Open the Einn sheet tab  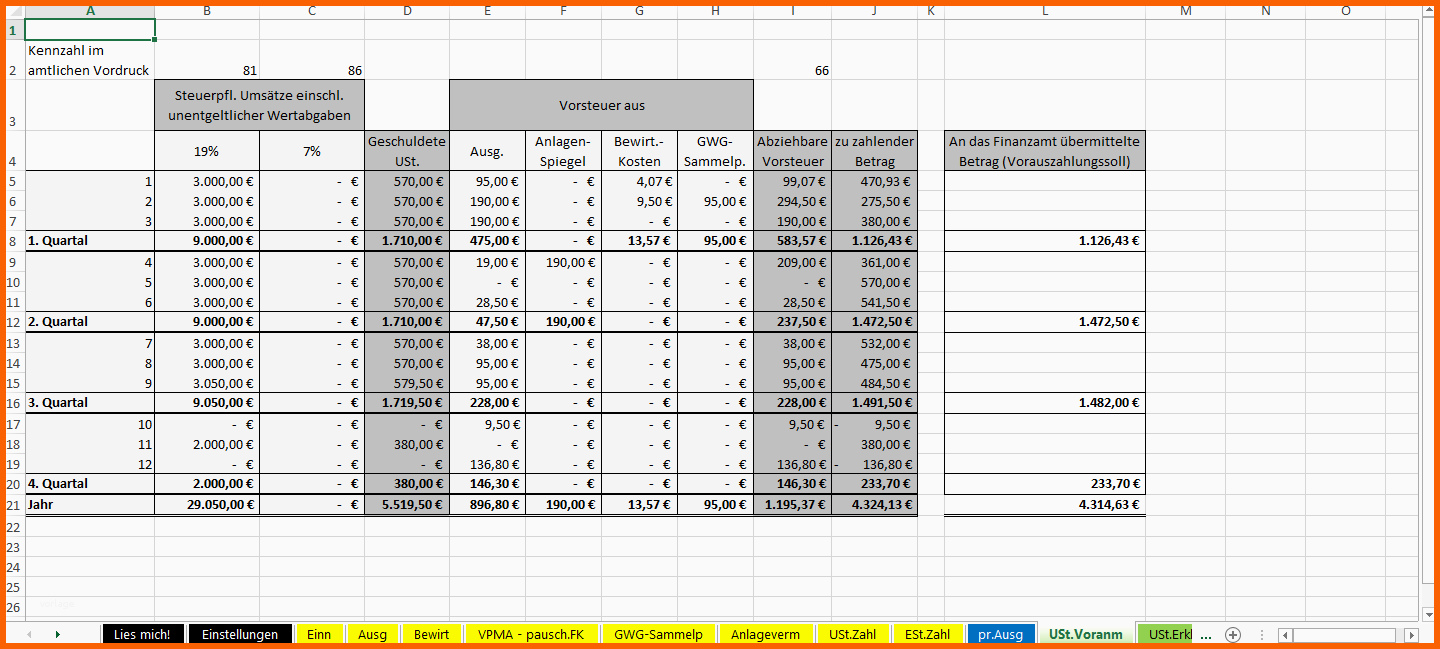(319, 634)
